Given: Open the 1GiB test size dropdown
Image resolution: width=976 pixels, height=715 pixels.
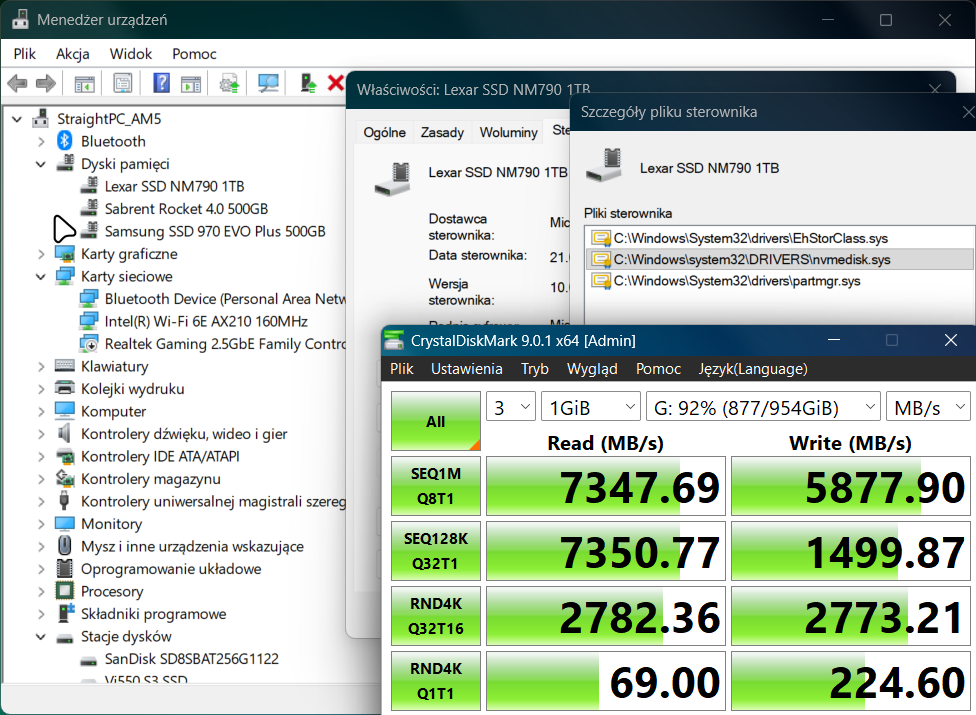Looking at the screenshot, I should (590, 408).
